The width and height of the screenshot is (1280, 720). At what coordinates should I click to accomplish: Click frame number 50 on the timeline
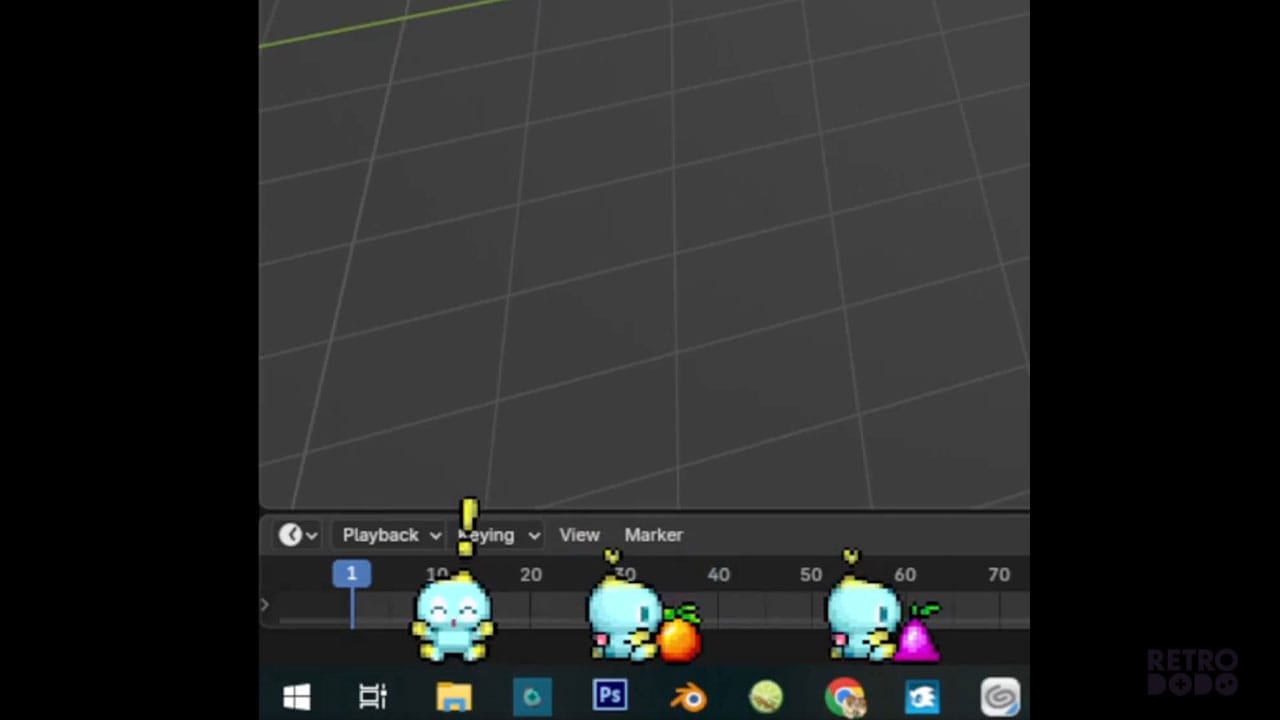coord(811,575)
